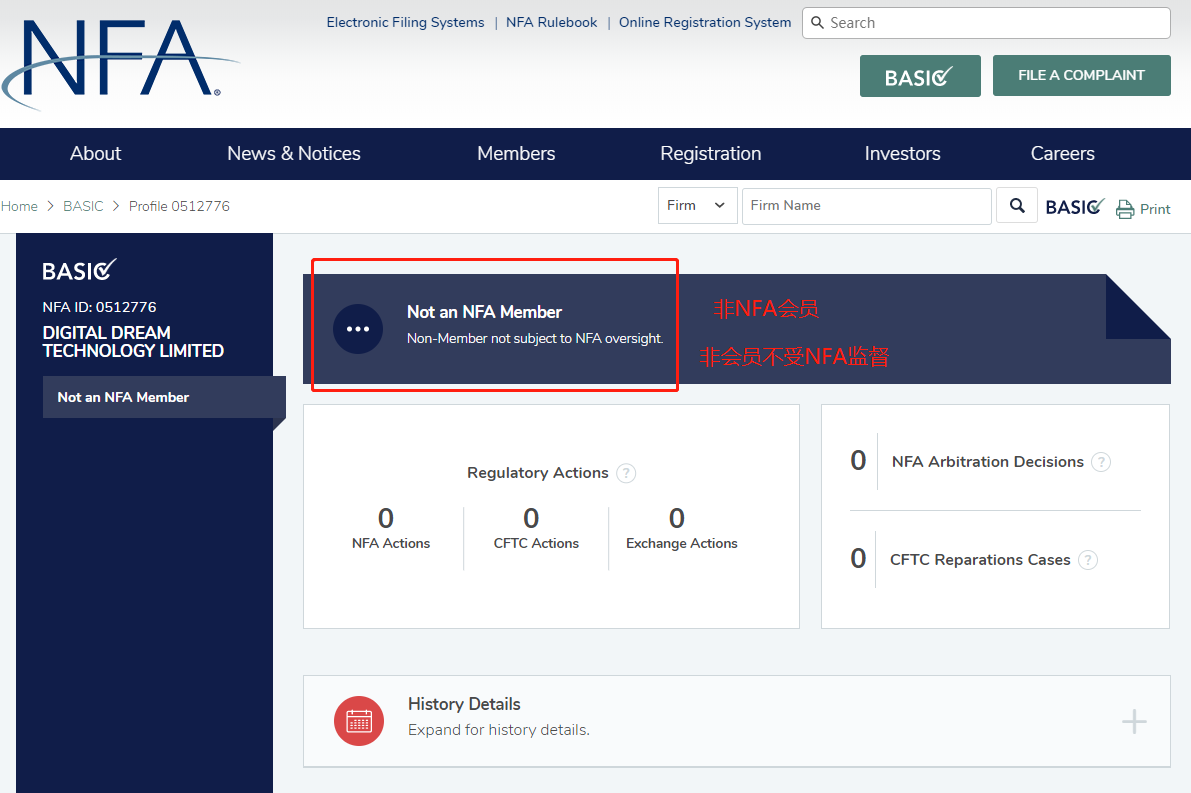
Task: Open the Firm search type dropdown
Action: coord(697,206)
